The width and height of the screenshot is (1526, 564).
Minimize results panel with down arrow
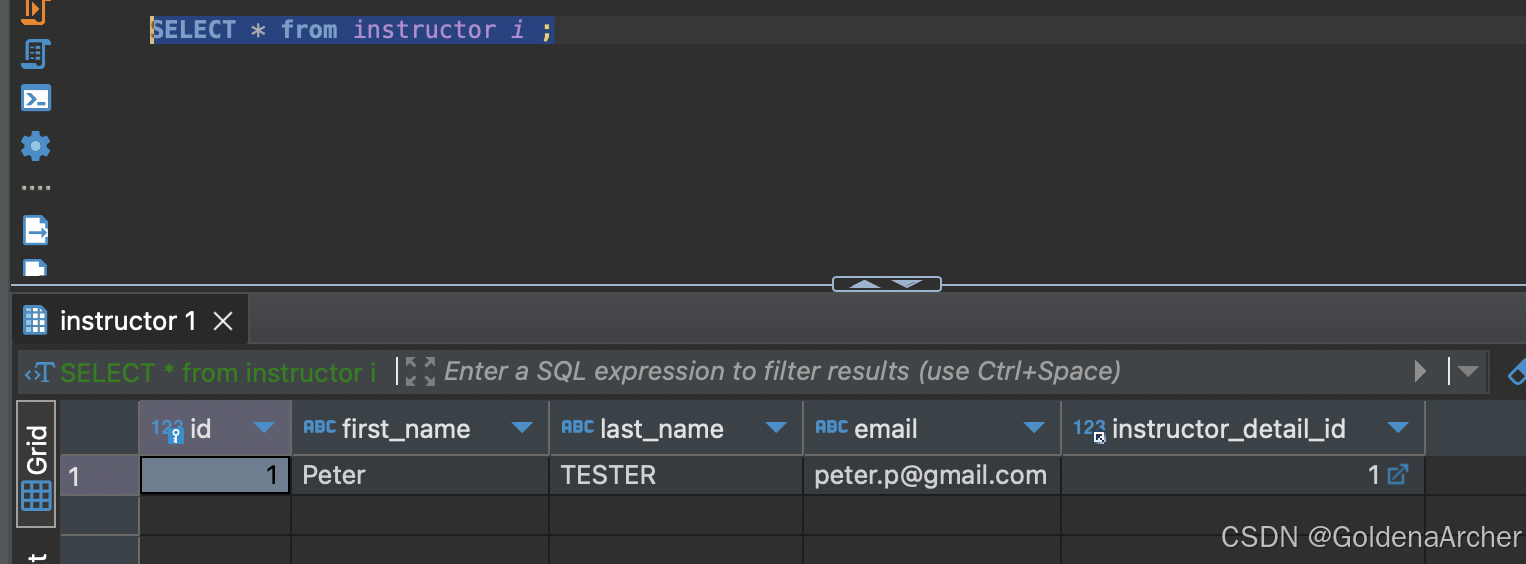coord(907,284)
